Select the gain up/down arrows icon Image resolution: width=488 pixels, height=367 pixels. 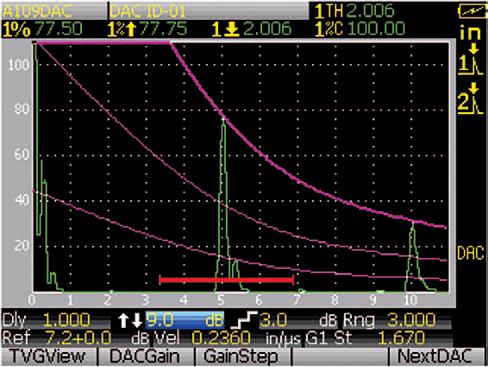[130, 321]
